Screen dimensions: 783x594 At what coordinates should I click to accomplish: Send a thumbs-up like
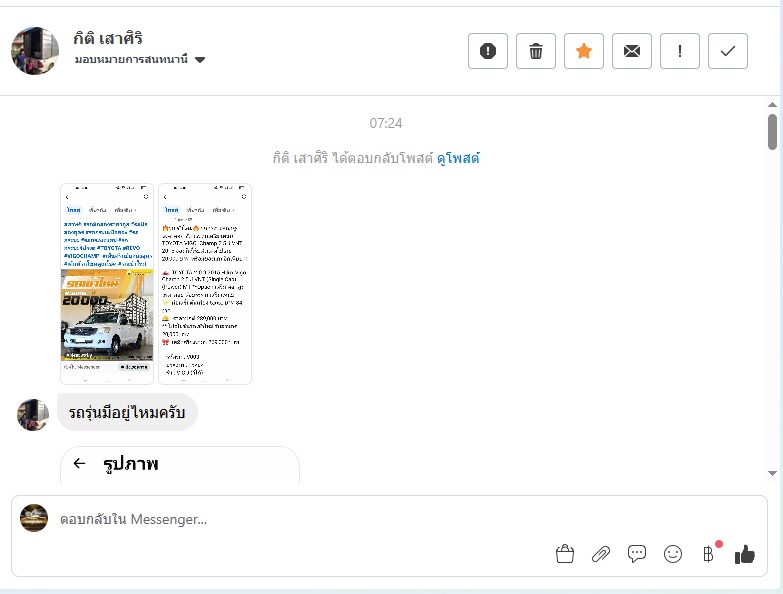tap(745, 554)
